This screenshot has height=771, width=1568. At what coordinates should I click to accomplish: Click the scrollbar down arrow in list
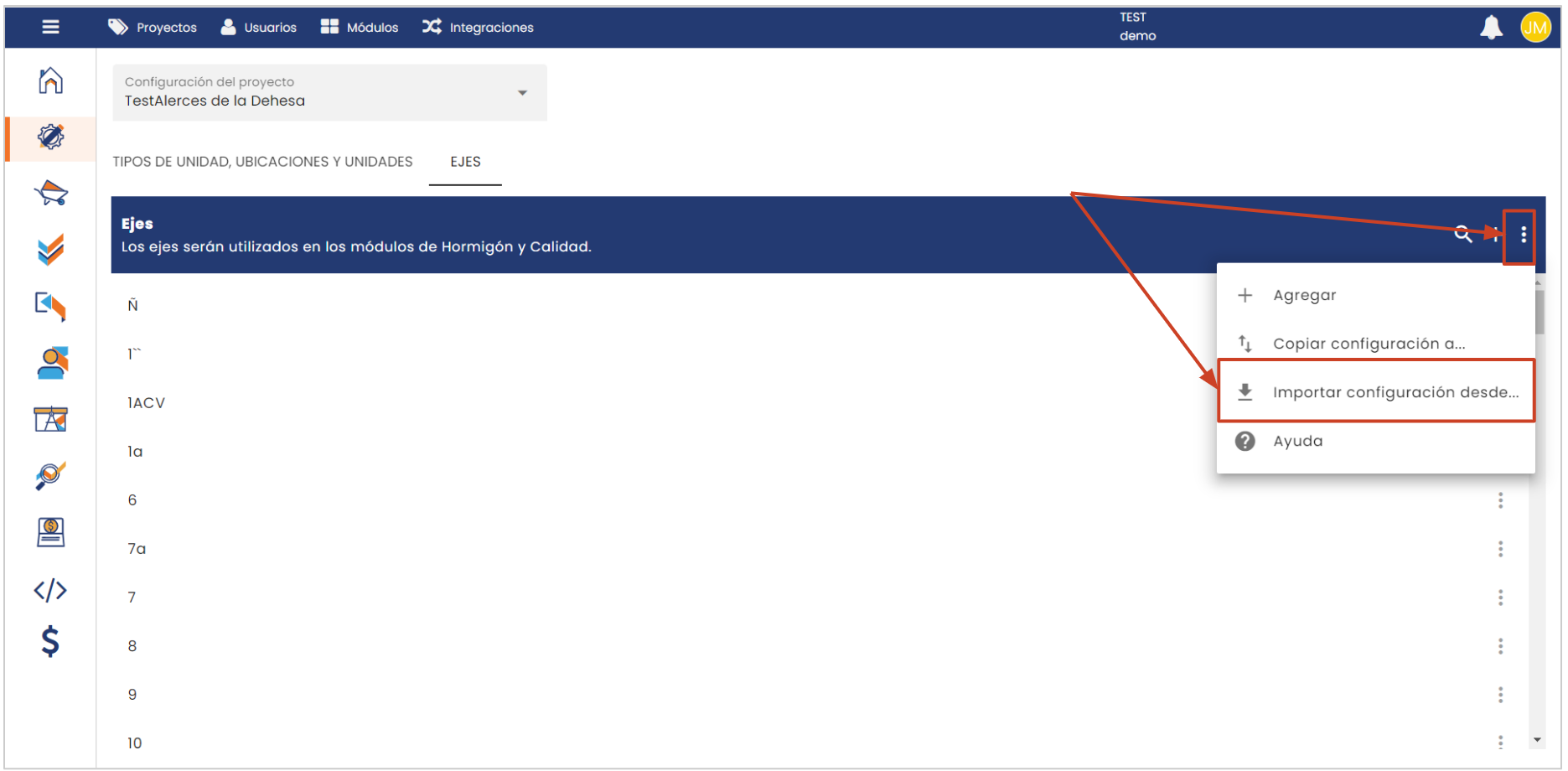coord(1537,740)
